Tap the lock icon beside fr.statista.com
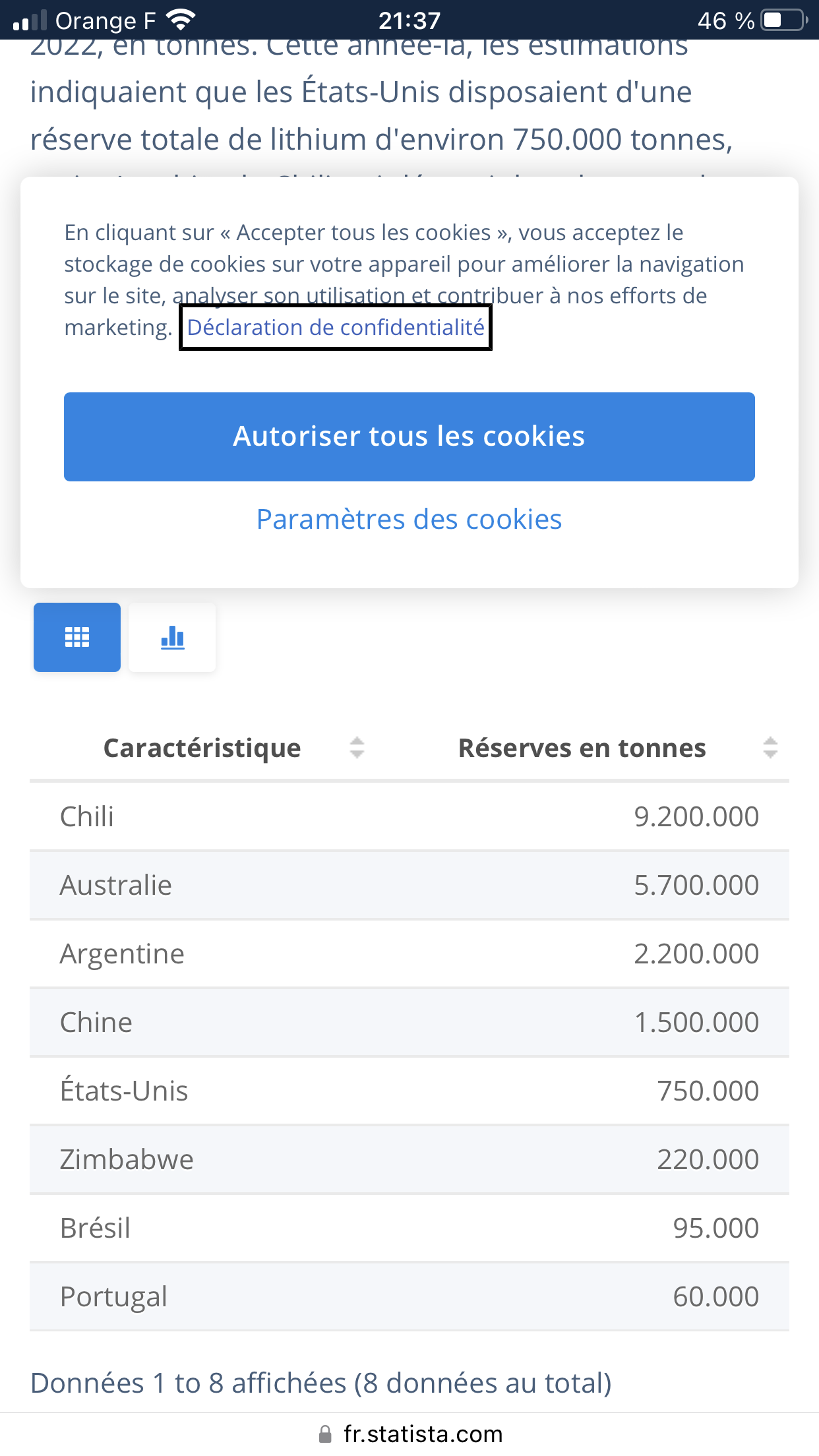The image size is (819, 1456). (x=324, y=1434)
